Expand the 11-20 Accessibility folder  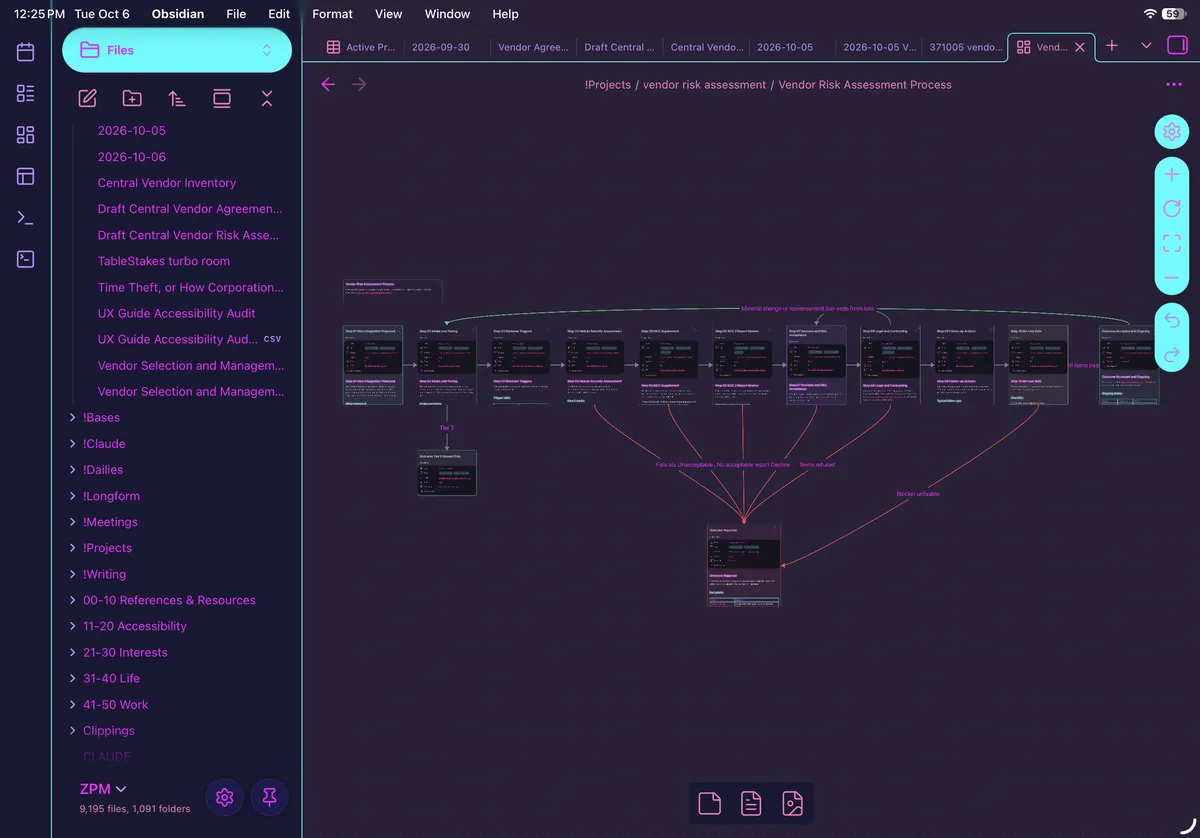click(134, 626)
